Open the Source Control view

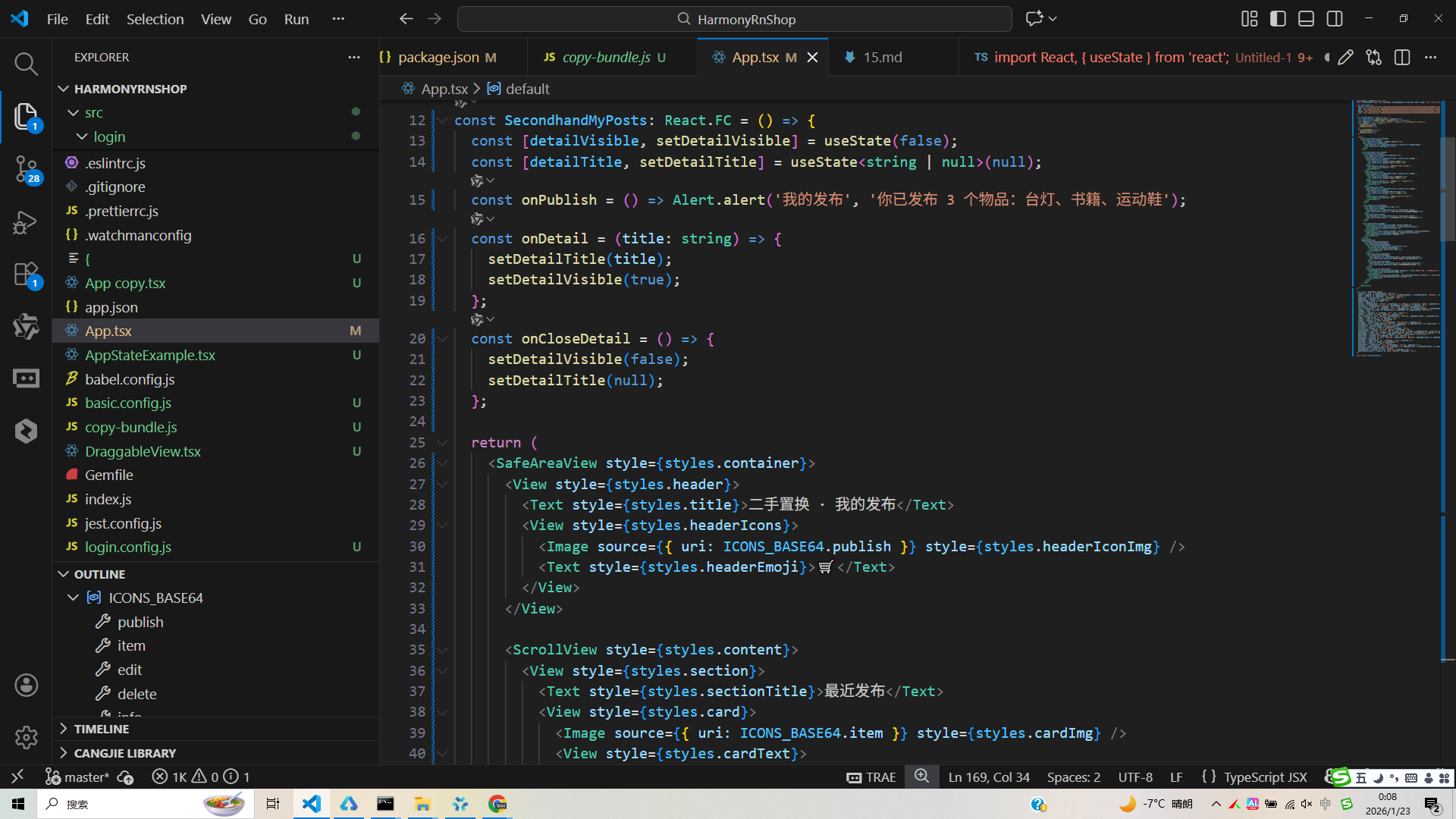click(x=26, y=168)
